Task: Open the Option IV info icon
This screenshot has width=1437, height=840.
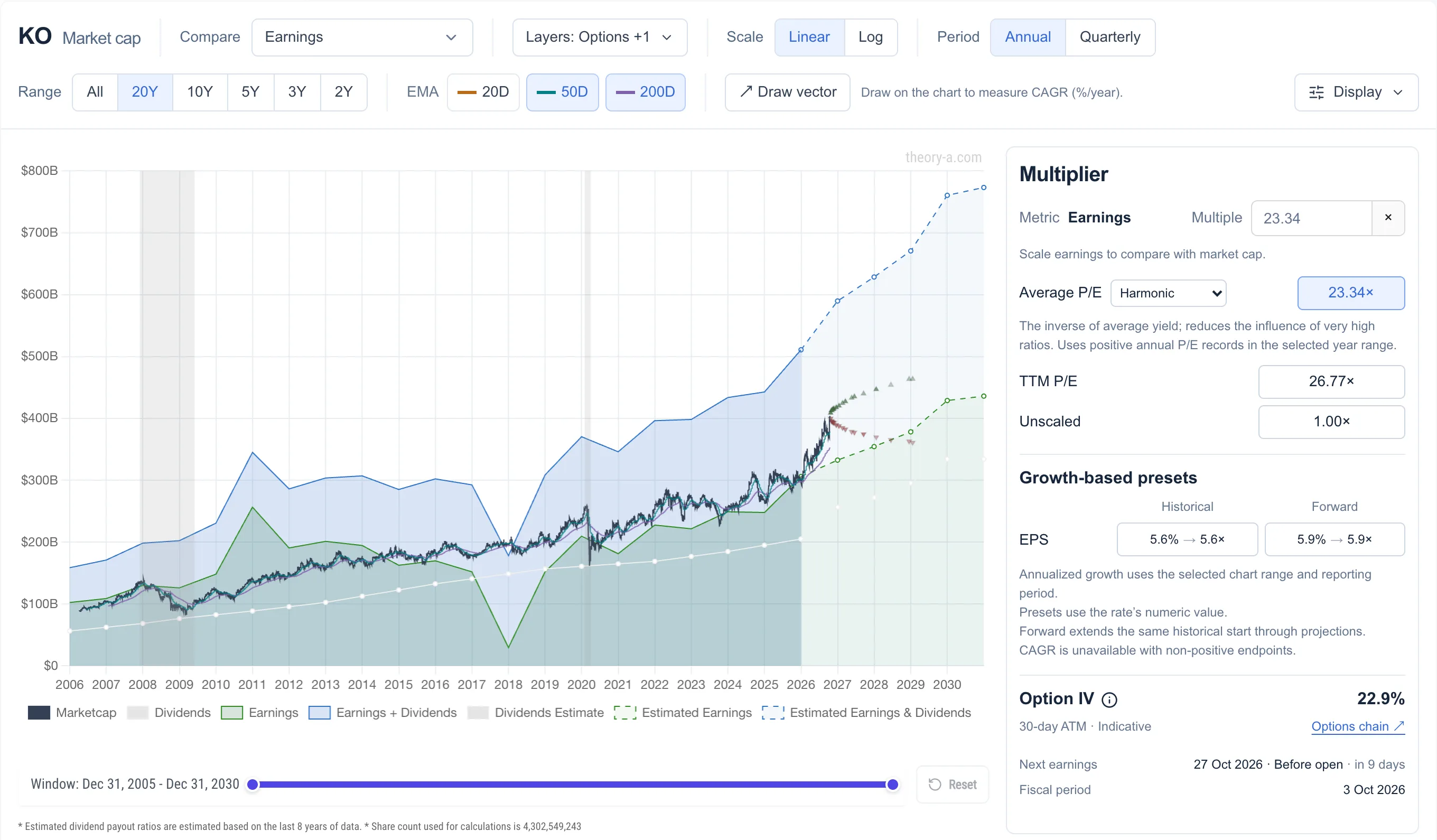Action: tap(1109, 699)
